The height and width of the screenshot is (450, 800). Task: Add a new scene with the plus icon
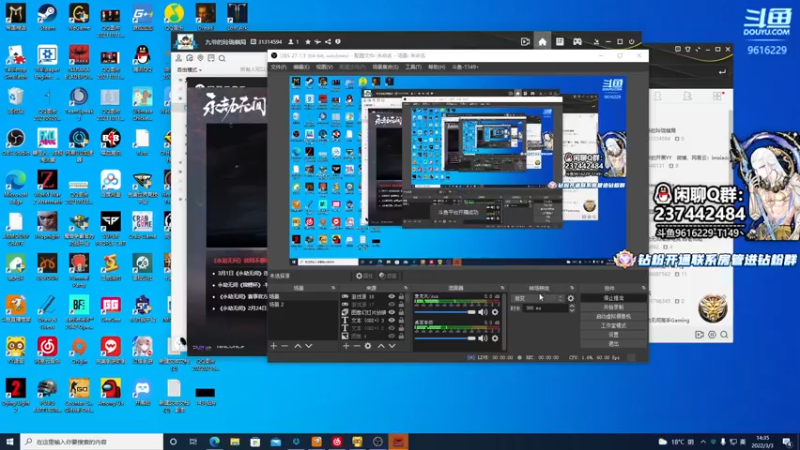pos(273,346)
